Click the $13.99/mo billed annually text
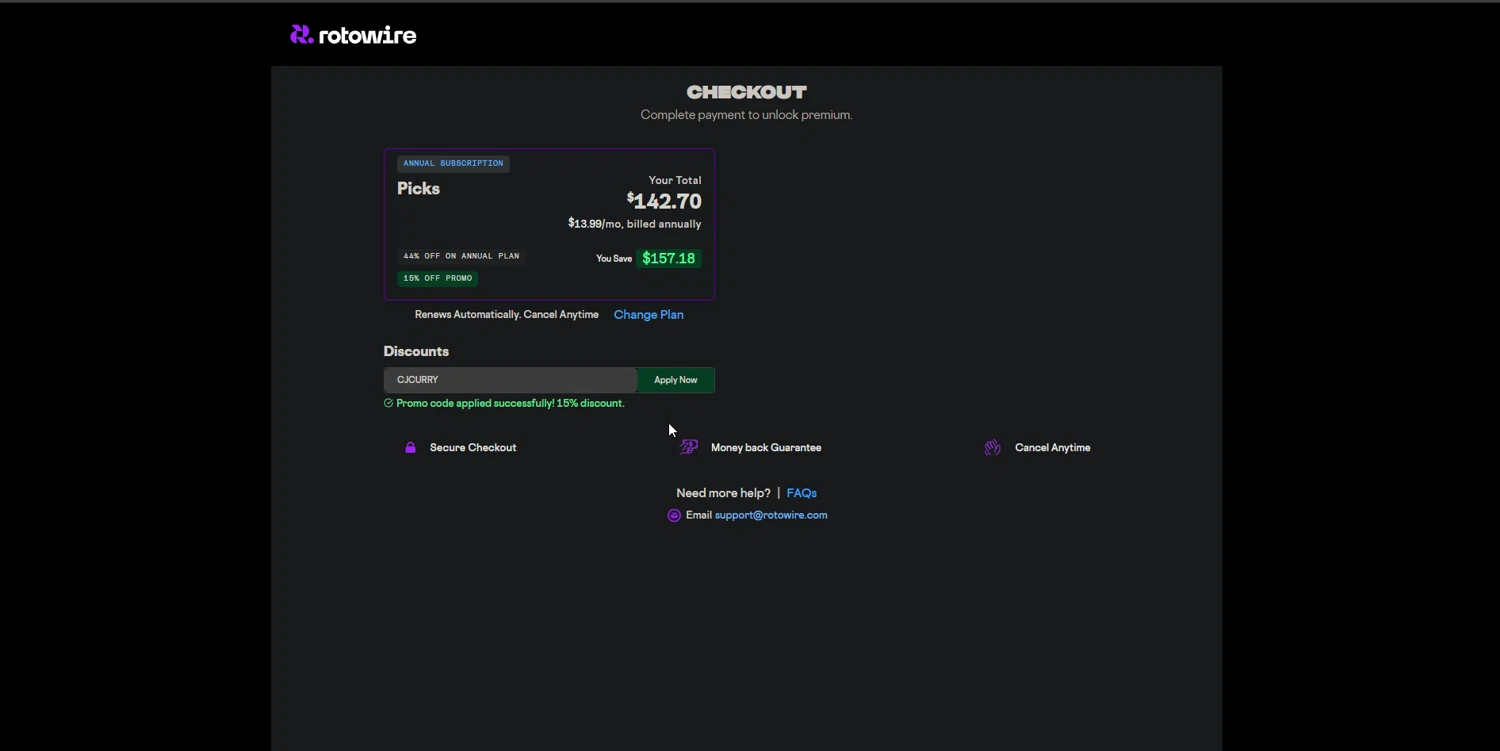This screenshot has height=751, width=1500. [635, 224]
